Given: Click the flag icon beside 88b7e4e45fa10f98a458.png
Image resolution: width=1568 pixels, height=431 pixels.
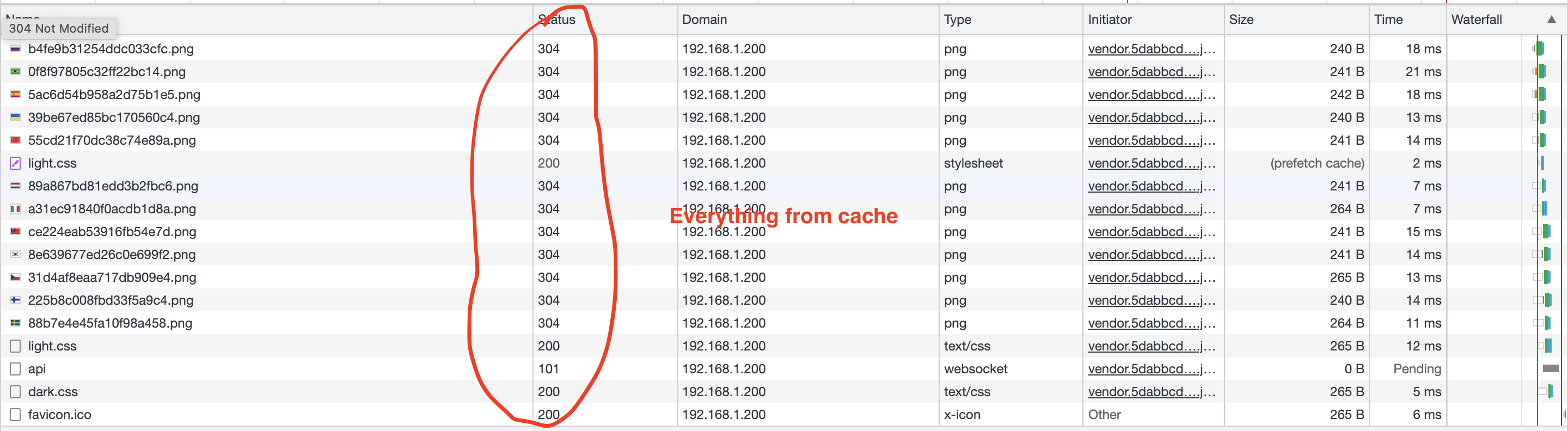Looking at the screenshot, I should click(x=15, y=323).
